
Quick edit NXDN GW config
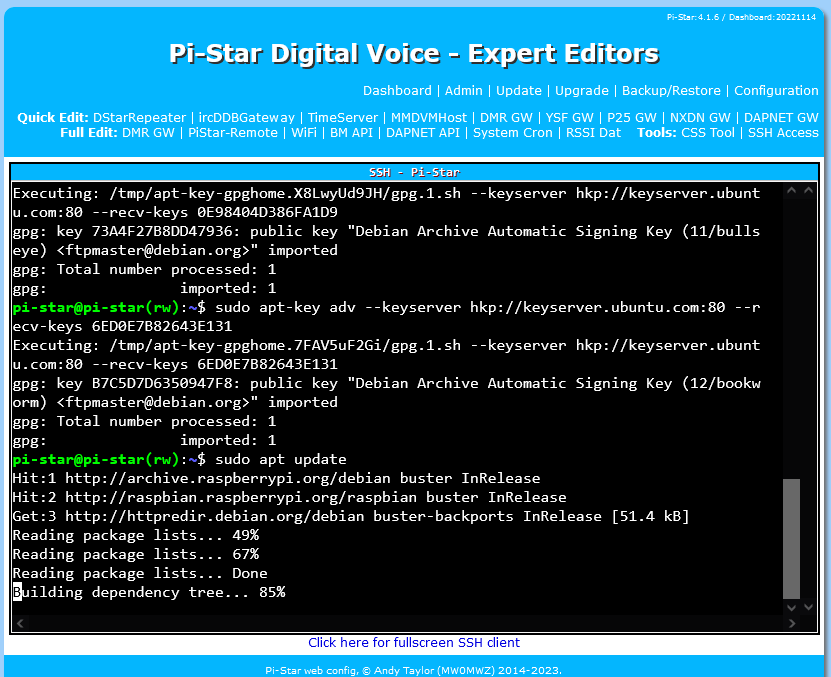700,118
